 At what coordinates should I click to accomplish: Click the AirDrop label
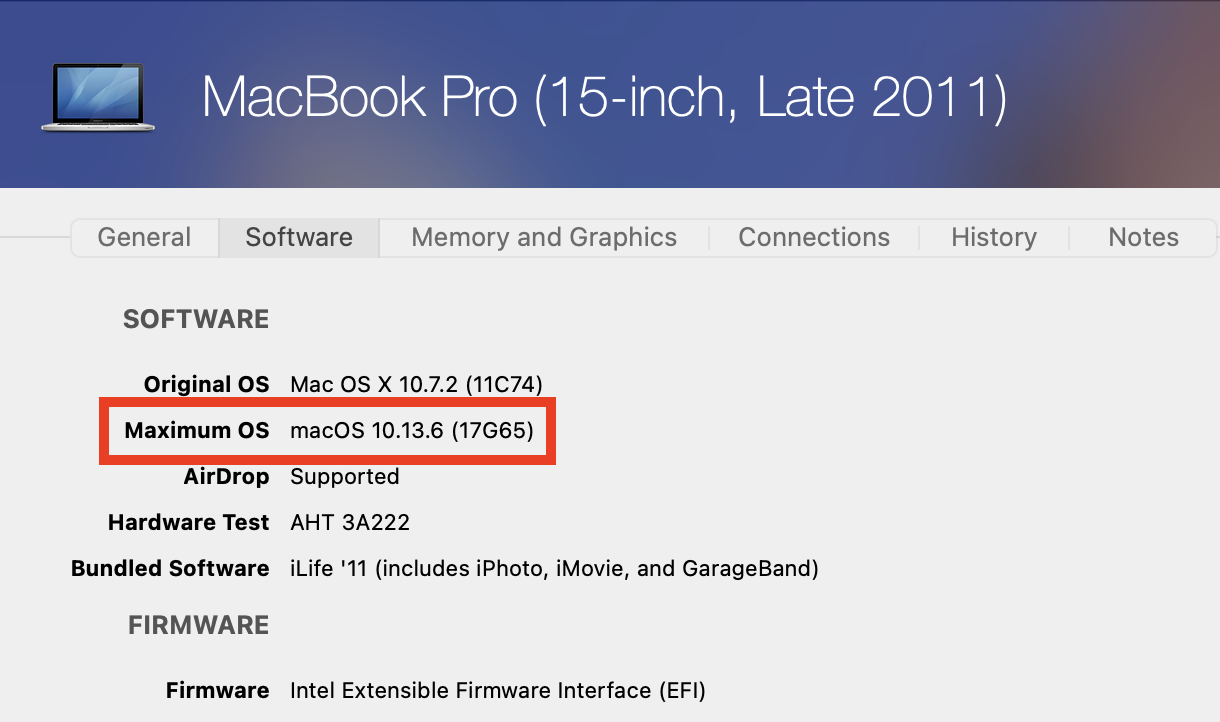tap(226, 477)
